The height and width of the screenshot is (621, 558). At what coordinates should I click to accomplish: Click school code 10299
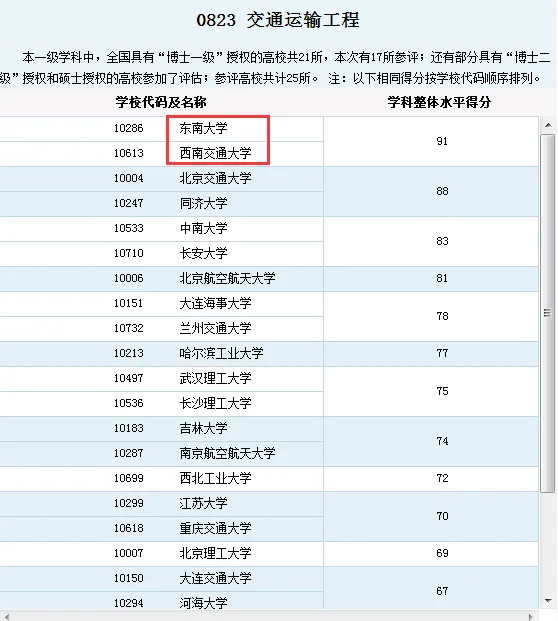click(129, 503)
